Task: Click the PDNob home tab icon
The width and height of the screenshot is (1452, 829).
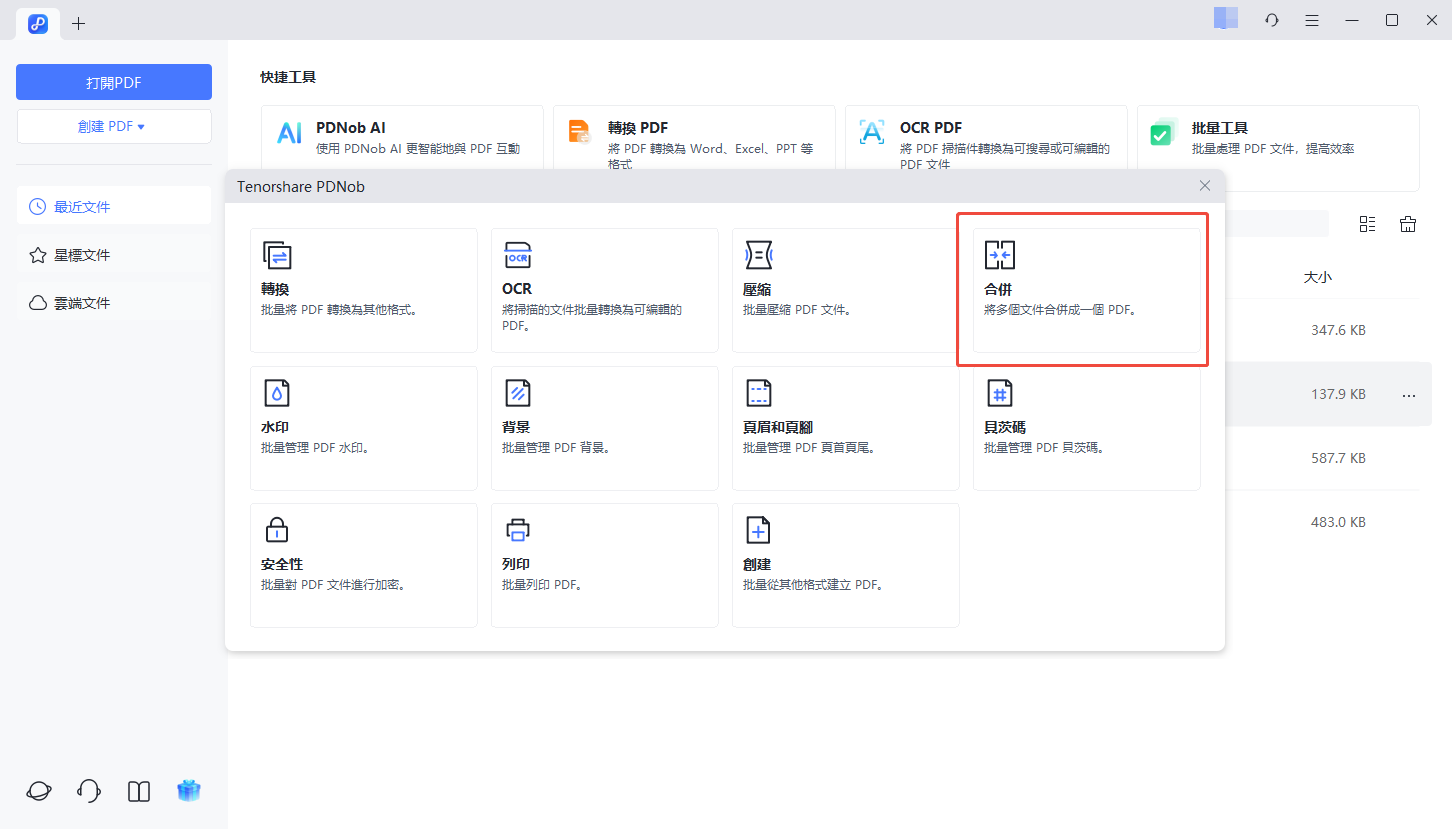Action: pyautogui.click(x=38, y=22)
